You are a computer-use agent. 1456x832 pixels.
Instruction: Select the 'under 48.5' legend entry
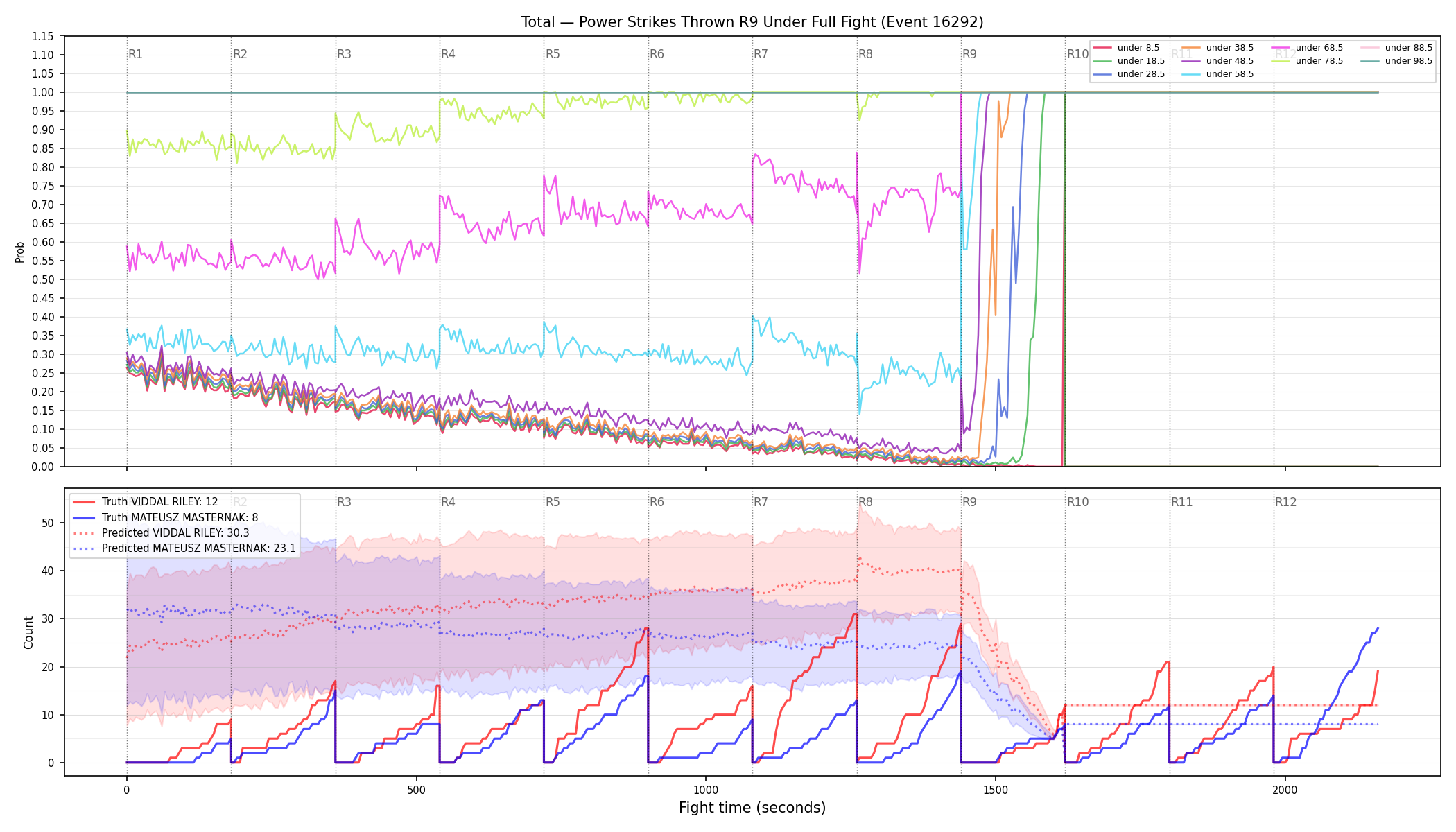[1218, 61]
